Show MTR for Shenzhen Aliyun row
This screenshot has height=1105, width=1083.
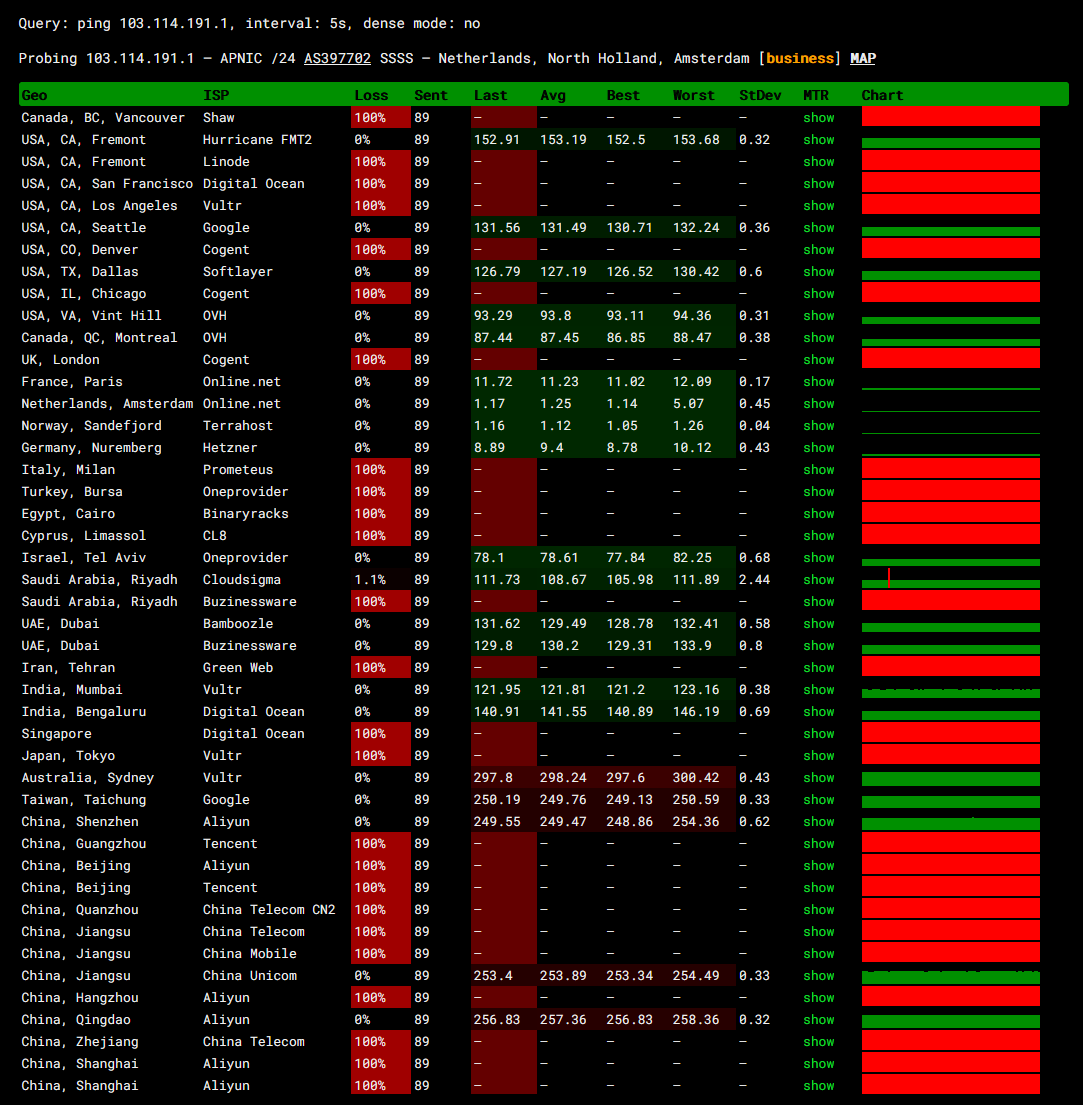[818, 822]
